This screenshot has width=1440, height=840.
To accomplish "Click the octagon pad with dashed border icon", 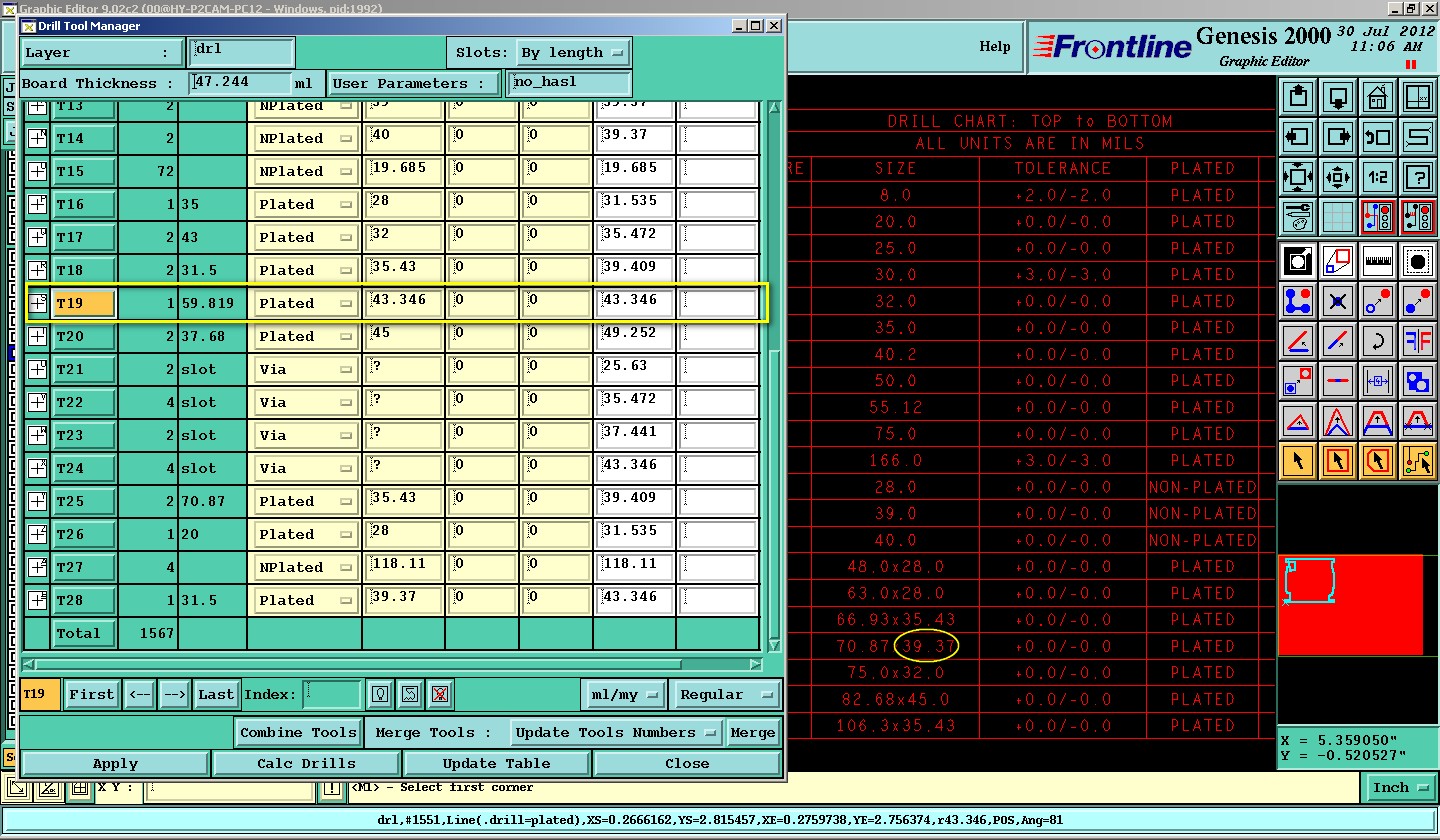I will tap(1418, 261).
